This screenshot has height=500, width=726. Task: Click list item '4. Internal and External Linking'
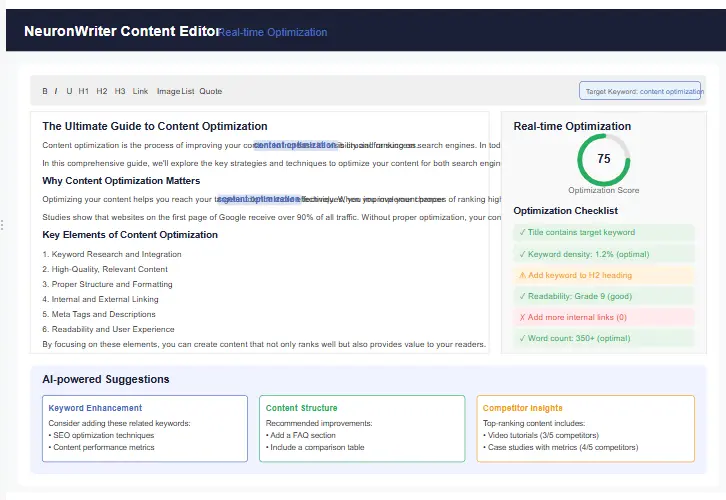point(100,299)
